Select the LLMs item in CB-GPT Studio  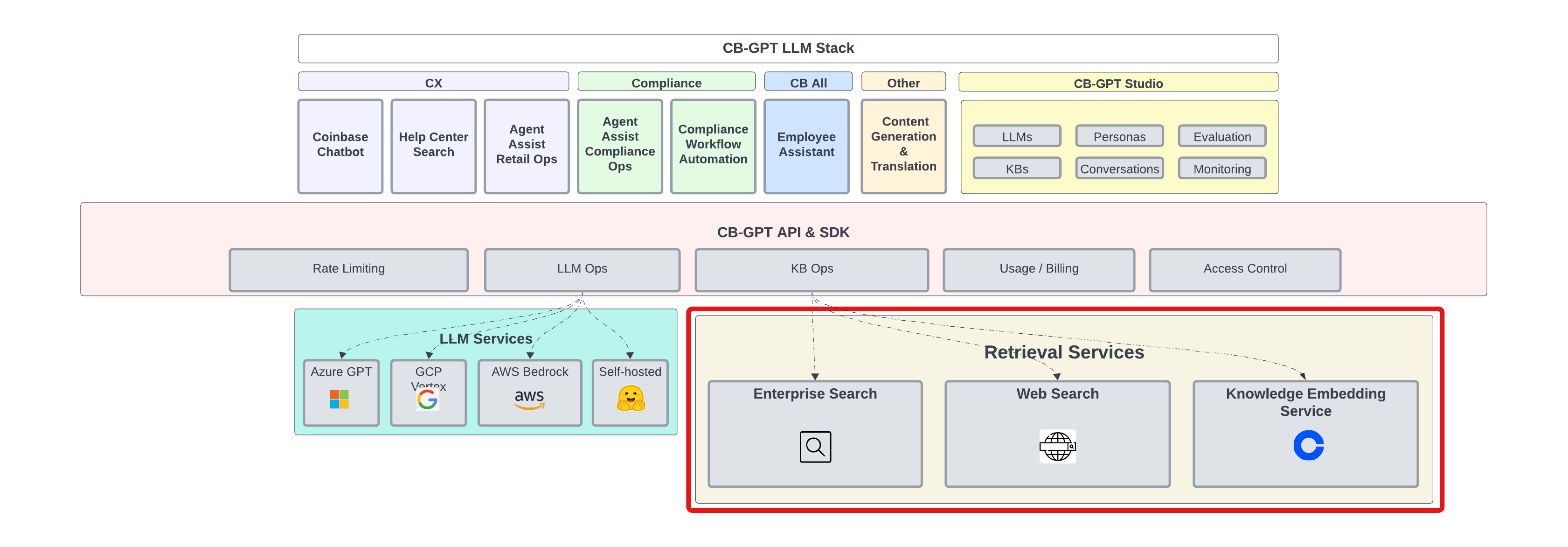tap(1017, 136)
